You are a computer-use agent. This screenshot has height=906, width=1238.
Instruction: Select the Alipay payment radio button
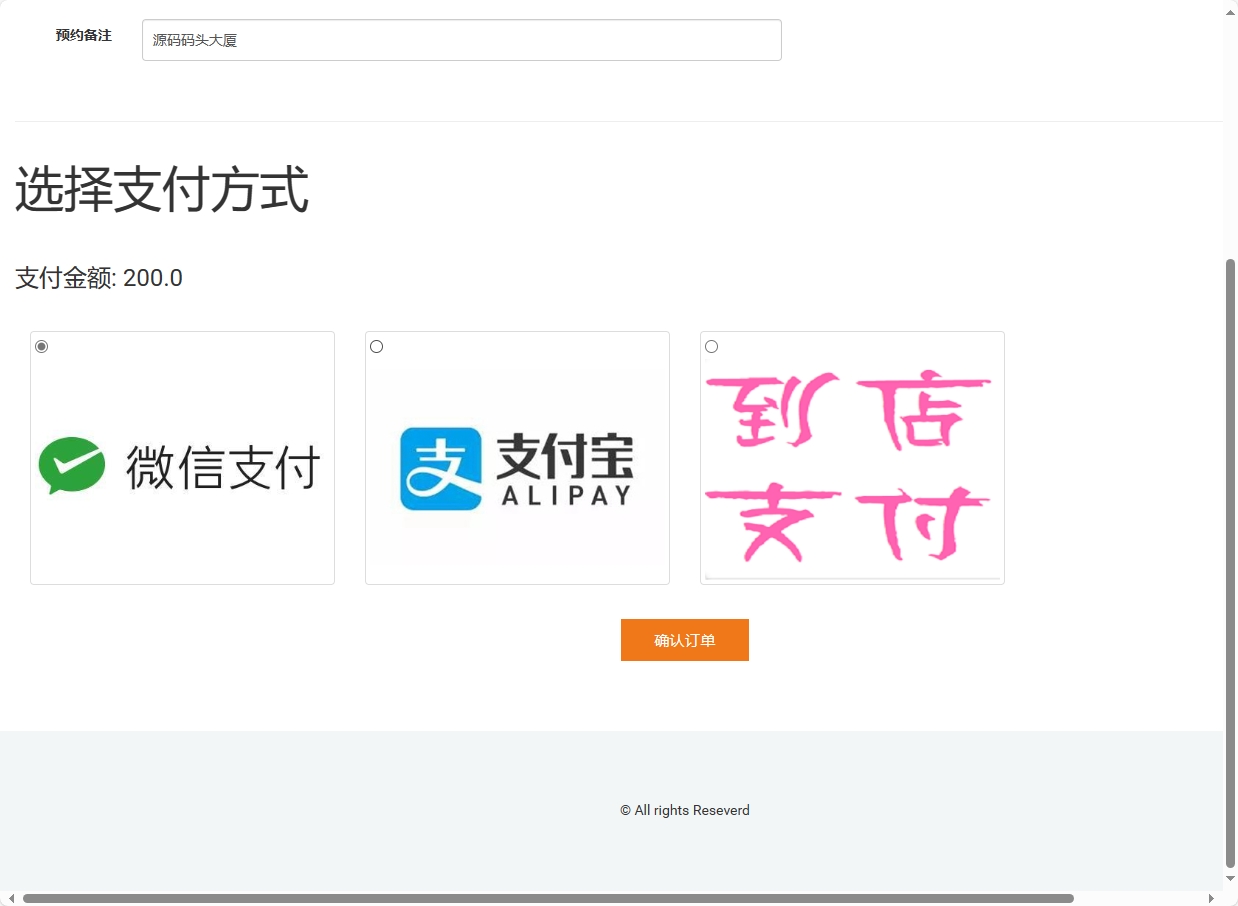coord(376,346)
